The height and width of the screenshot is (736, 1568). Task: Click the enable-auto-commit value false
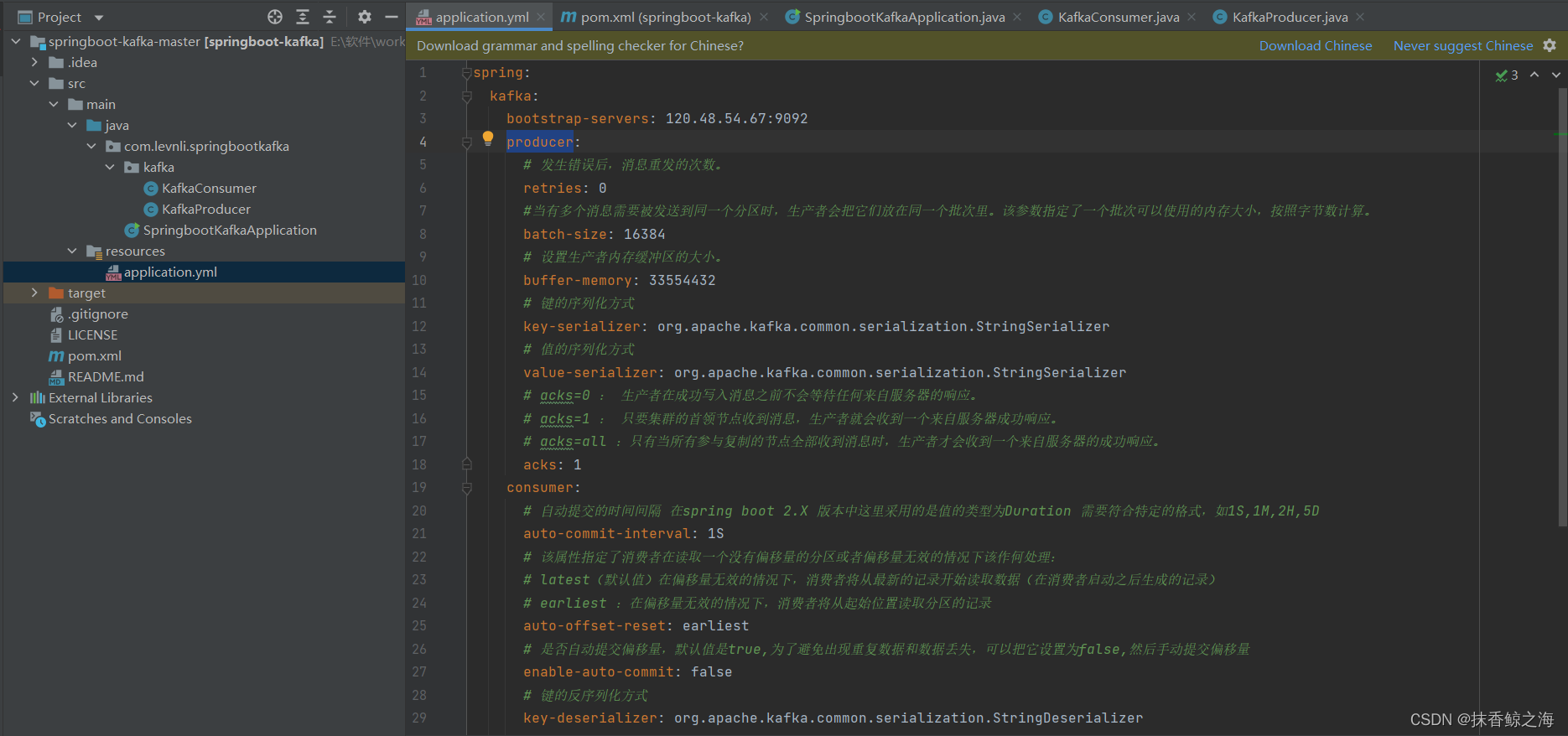pos(712,672)
